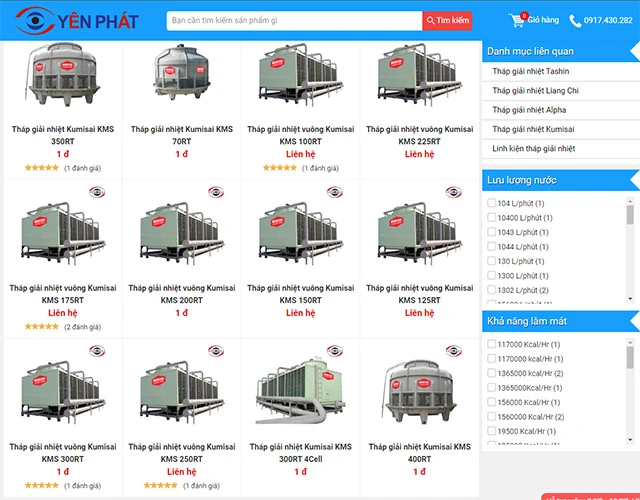Open Tháp giải nhiệt Liang Chi category
The image size is (640, 500).
click(x=535, y=90)
